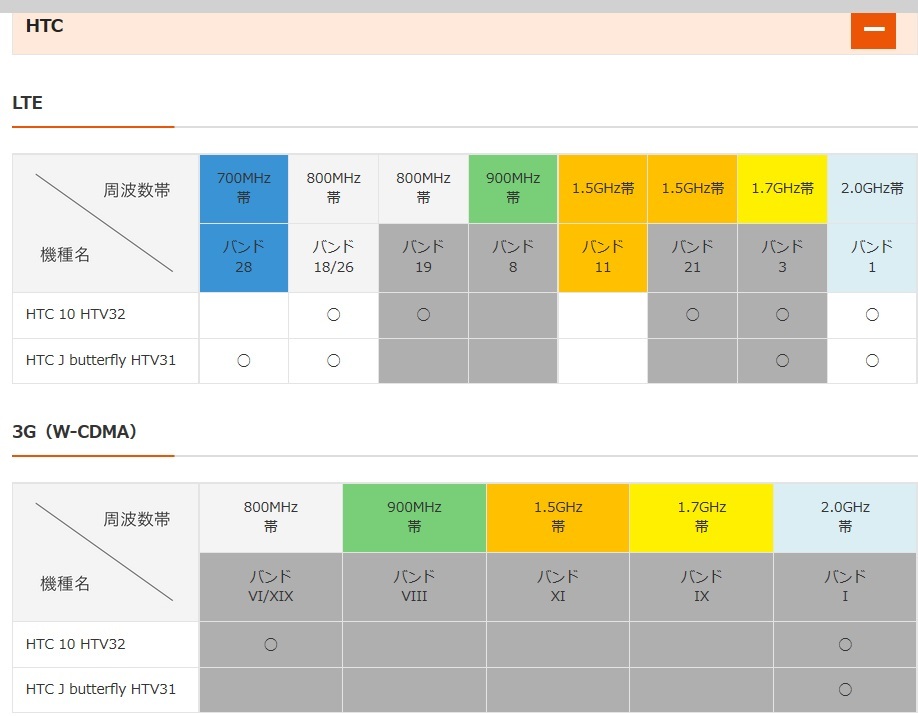Click the Band 18/26 cell in the LTE table
The image size is (918, 716).
(333, 257)
